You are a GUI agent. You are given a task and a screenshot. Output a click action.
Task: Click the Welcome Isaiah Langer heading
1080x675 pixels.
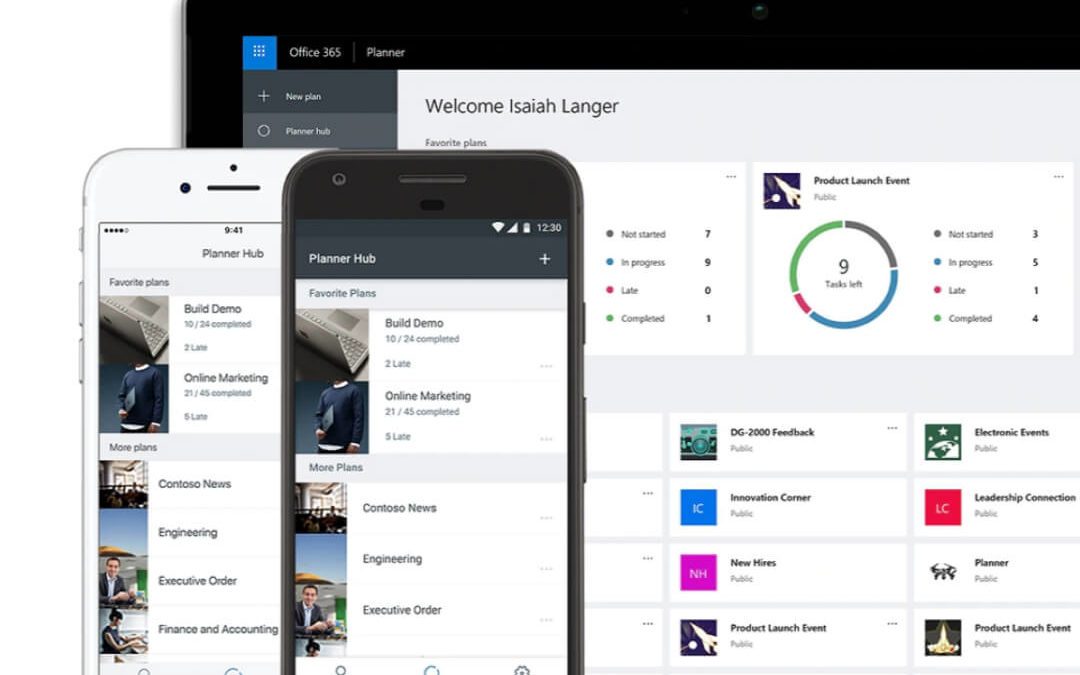[521, 106]
